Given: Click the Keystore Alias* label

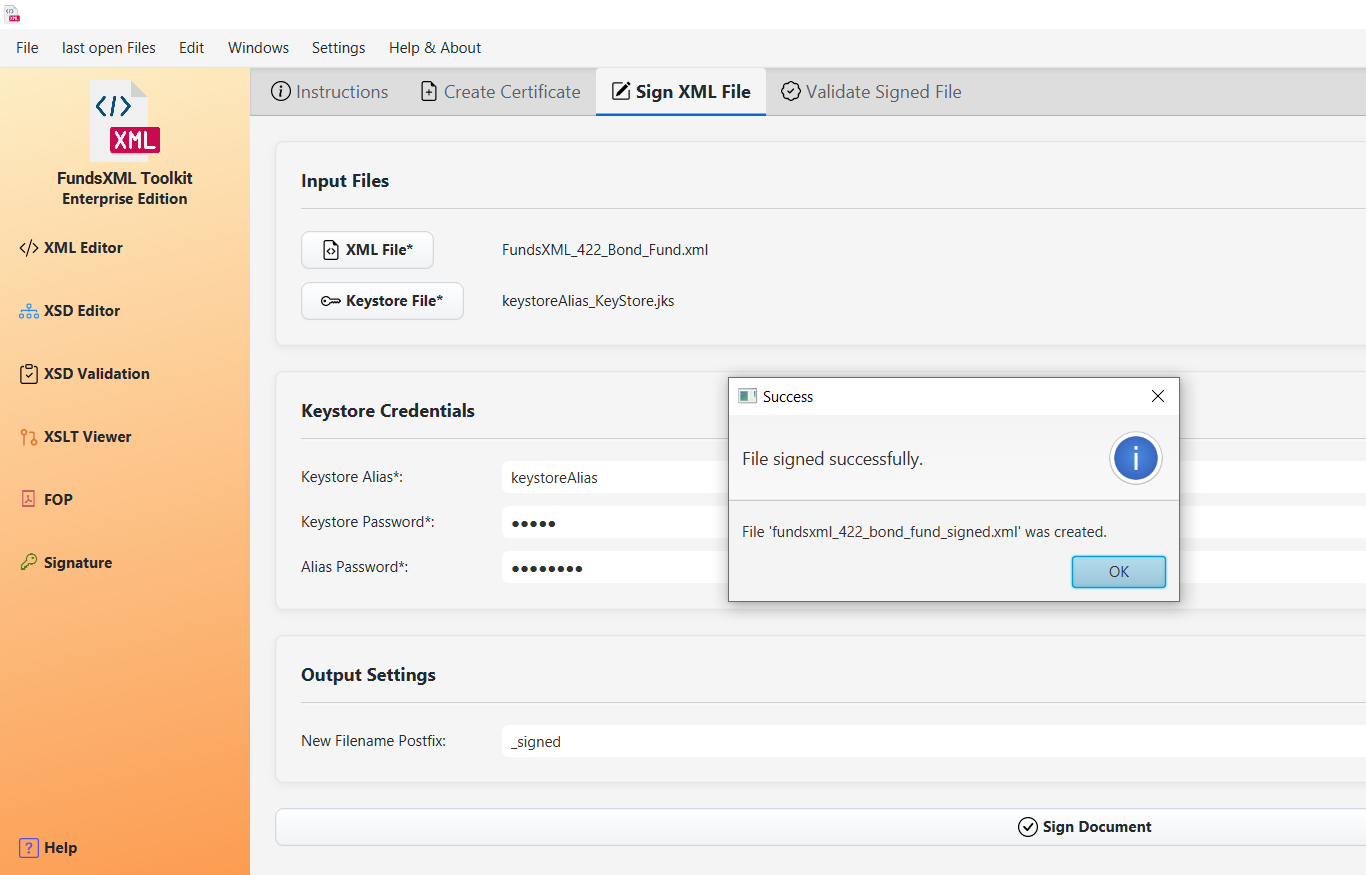Looking at the screenshot, I should pos(351,478).
